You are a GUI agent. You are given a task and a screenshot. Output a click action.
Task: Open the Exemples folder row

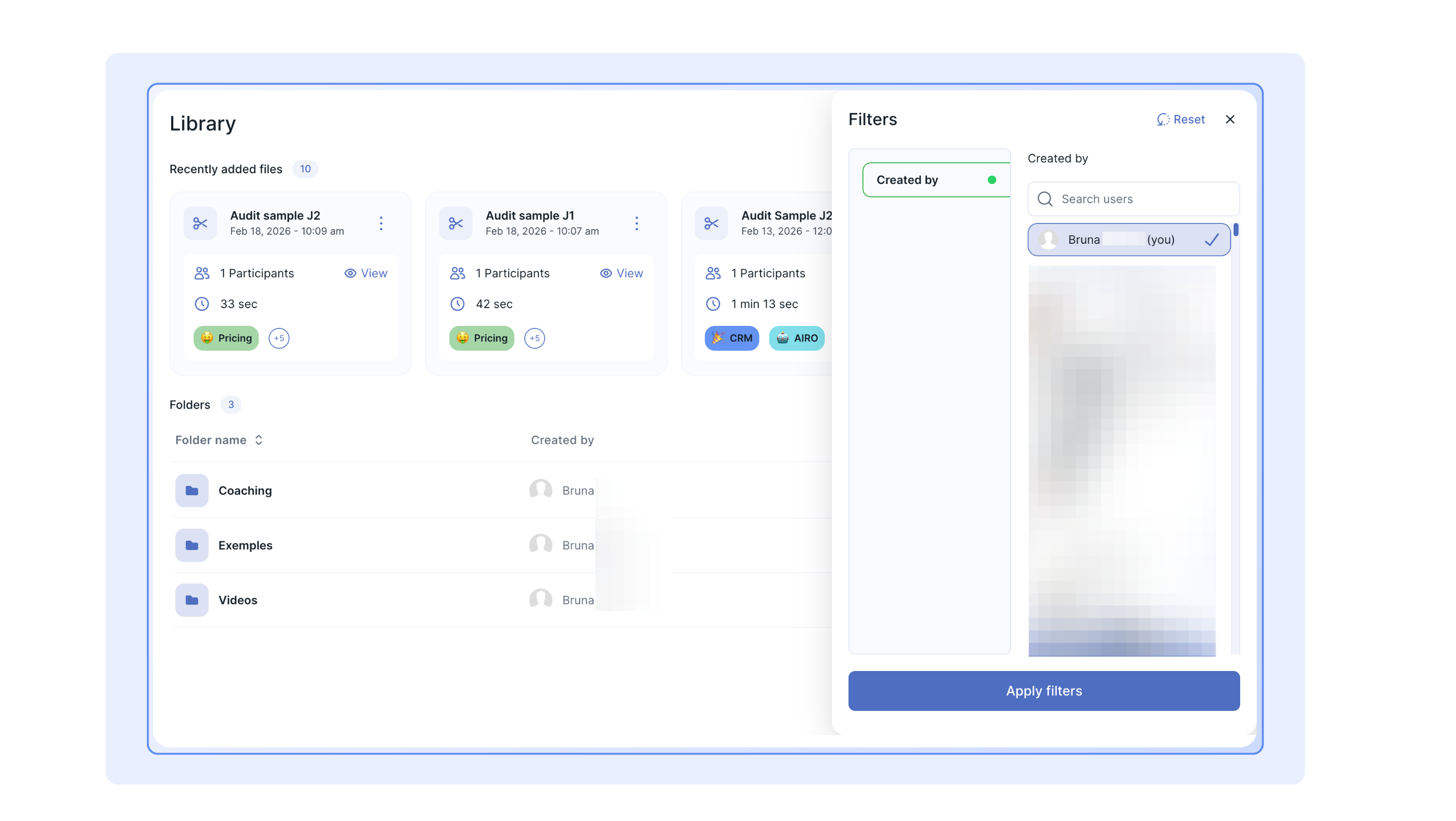tap(245, 545)
